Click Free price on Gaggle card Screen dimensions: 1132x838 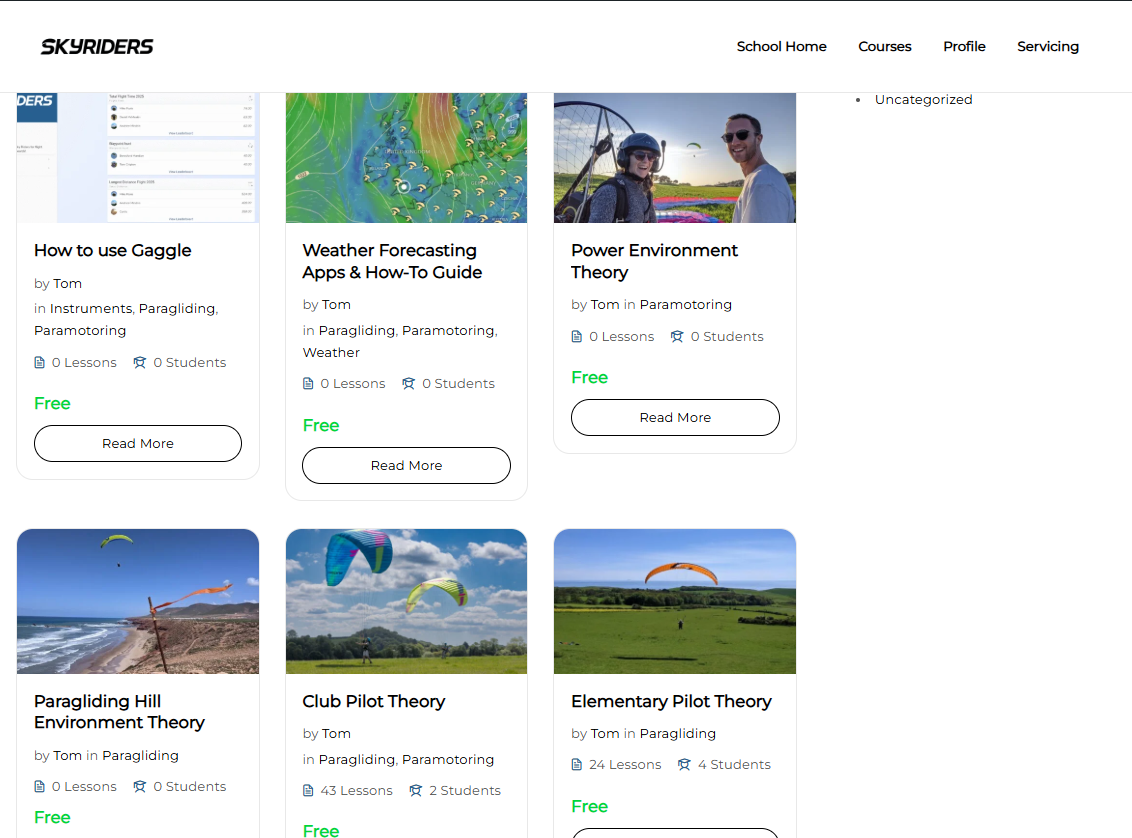point(52,403)
